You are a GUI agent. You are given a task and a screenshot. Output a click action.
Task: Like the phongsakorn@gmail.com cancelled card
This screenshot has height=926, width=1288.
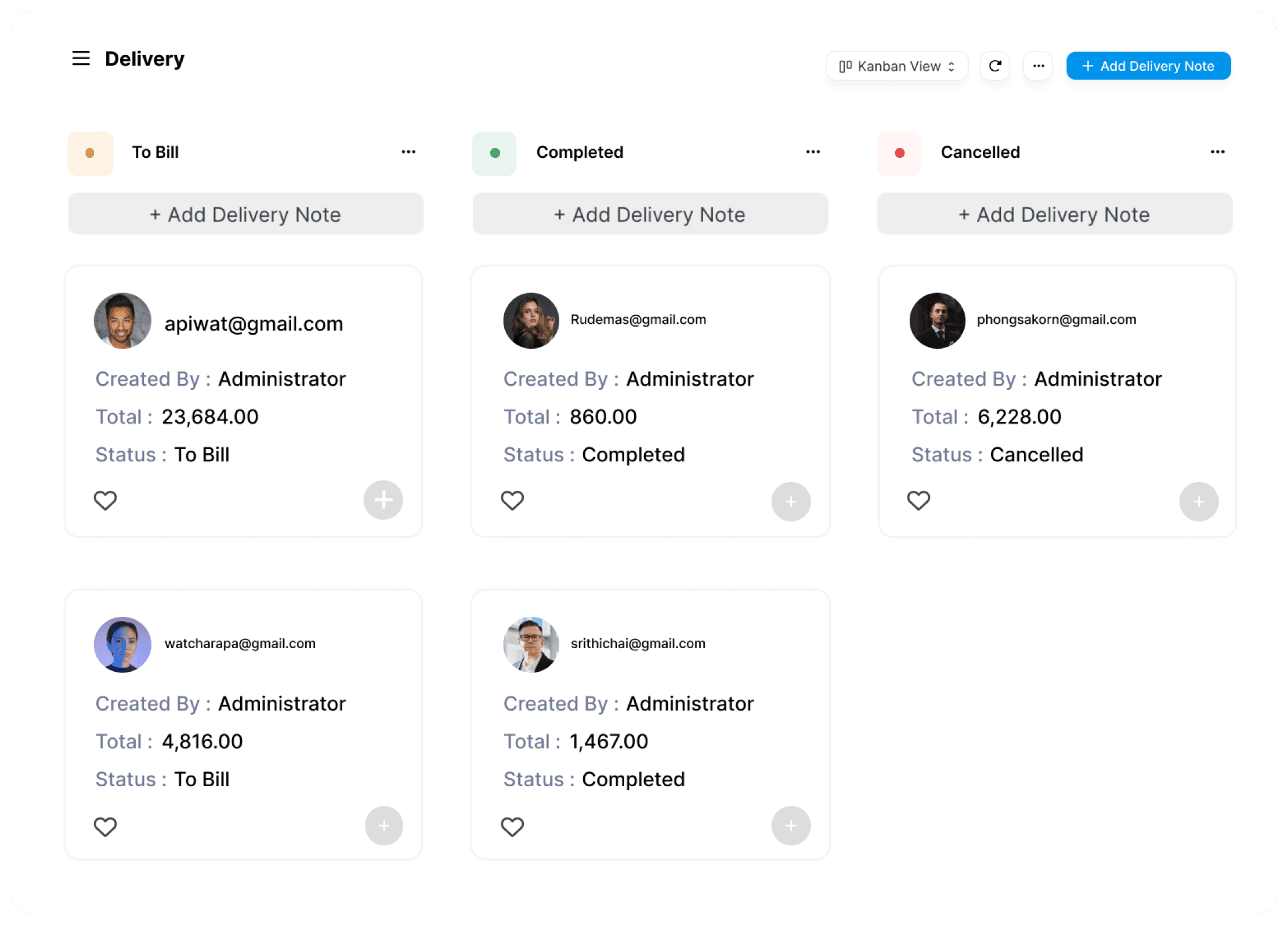point(918,500)
